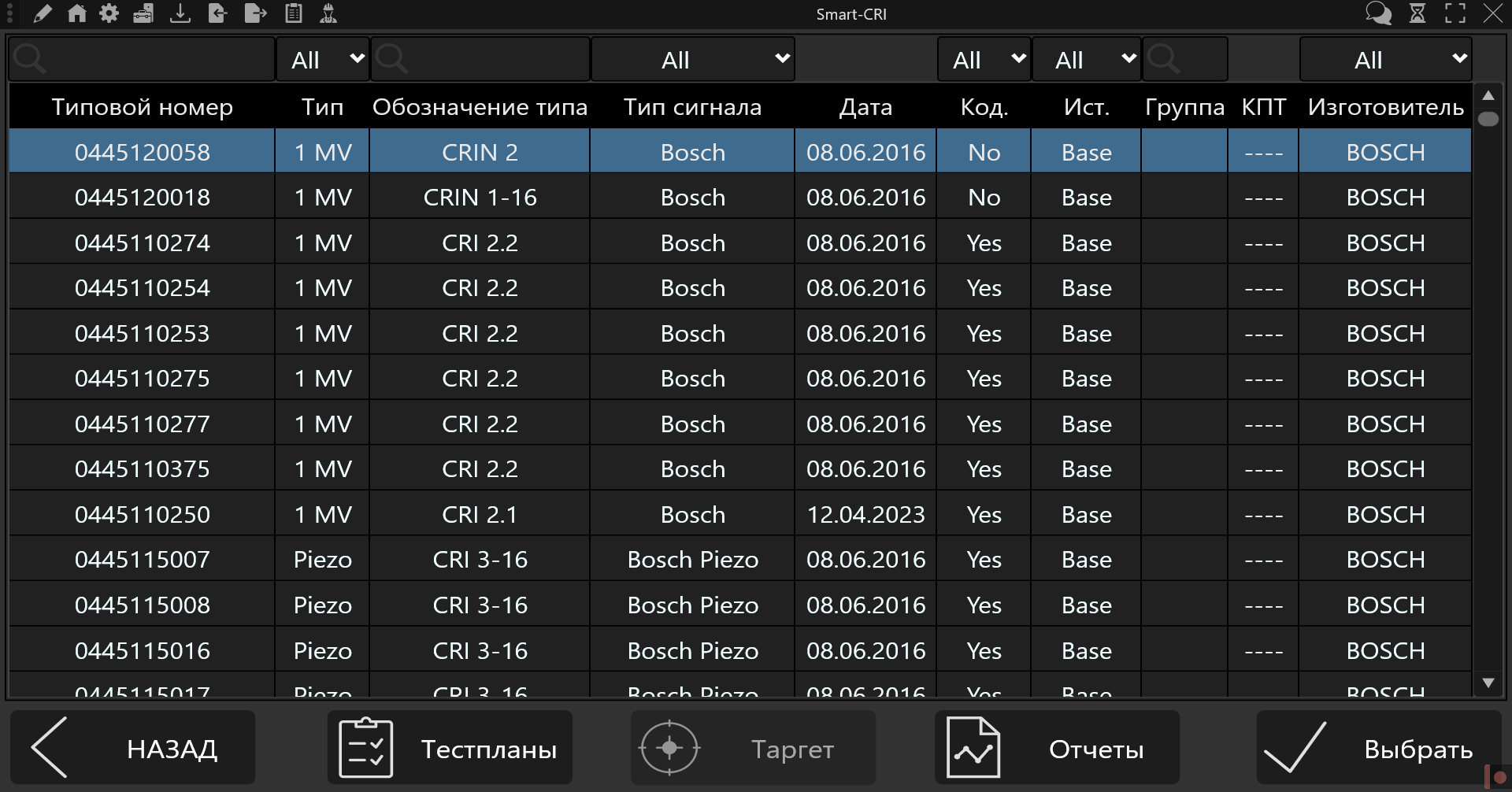Click the download icon
This screenshot has width=1512, height=792.
pyautogui.click(x=180, y=13)
